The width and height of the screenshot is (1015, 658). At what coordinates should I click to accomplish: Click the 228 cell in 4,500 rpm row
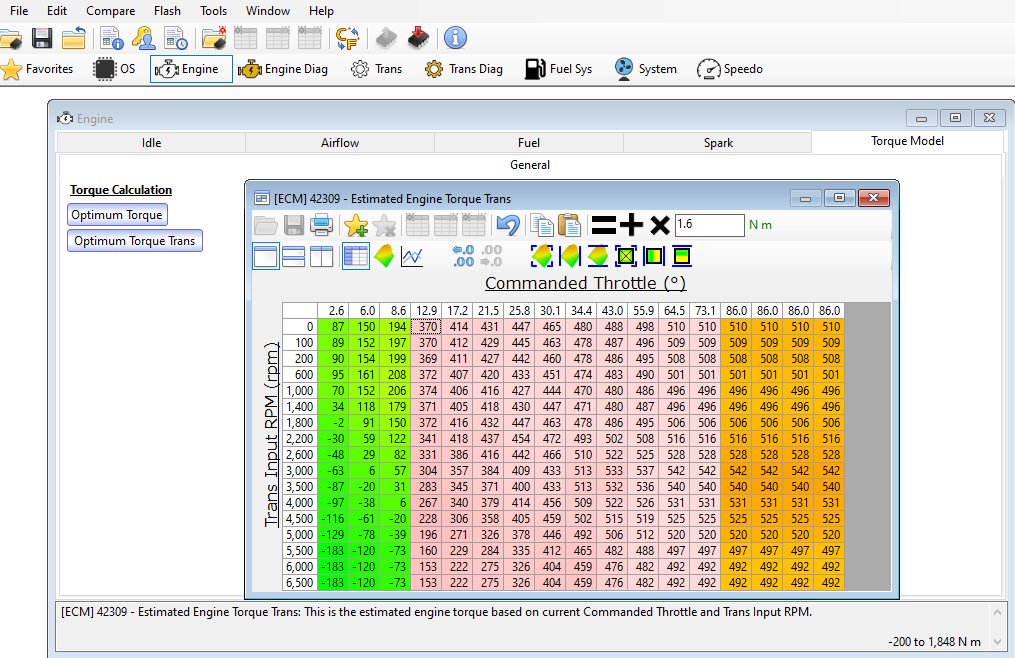426,519
